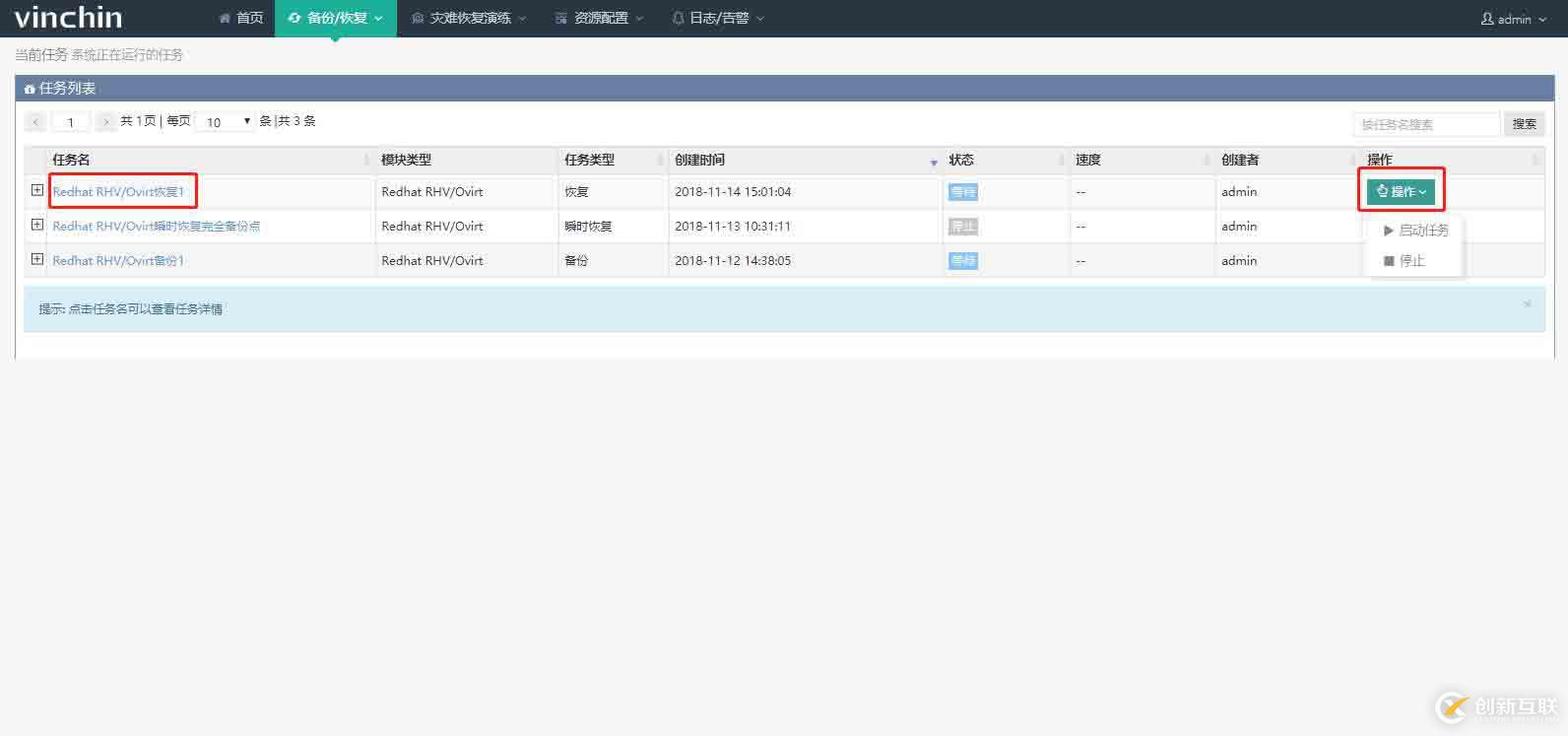Click status badge of the 恢复1 task
Screen dimensions: 1568x736
(x=962, y=192)
